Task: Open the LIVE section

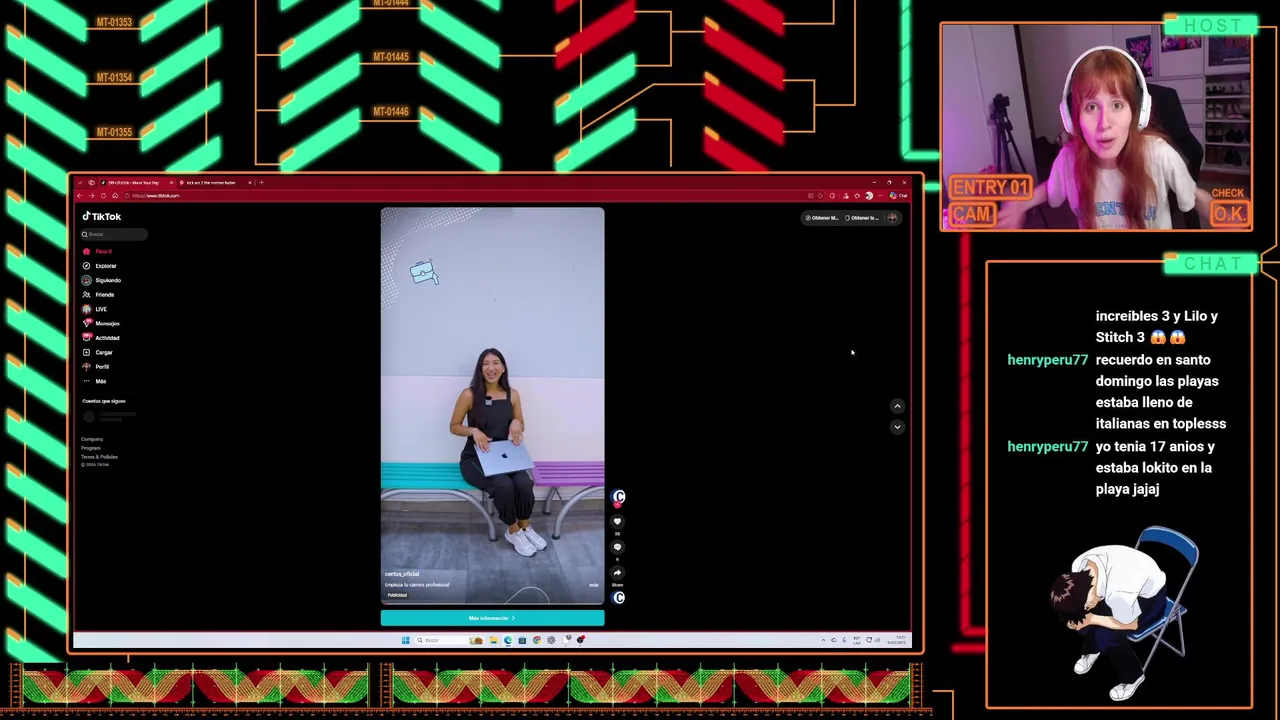Action: 95,309
